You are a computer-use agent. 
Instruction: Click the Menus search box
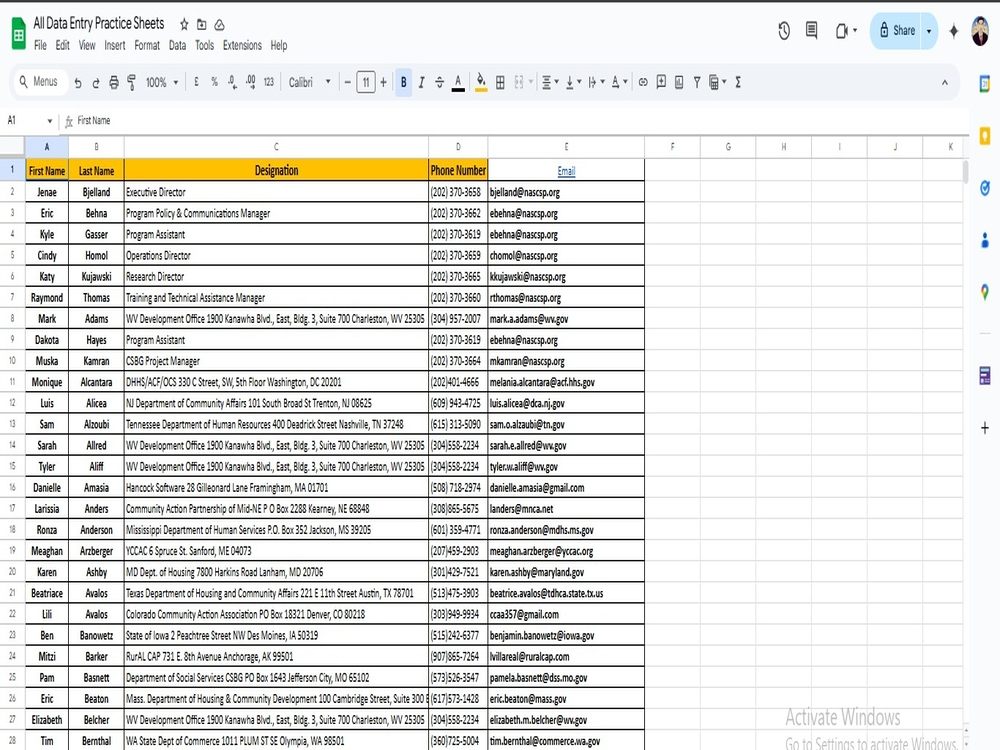(40, 82)
